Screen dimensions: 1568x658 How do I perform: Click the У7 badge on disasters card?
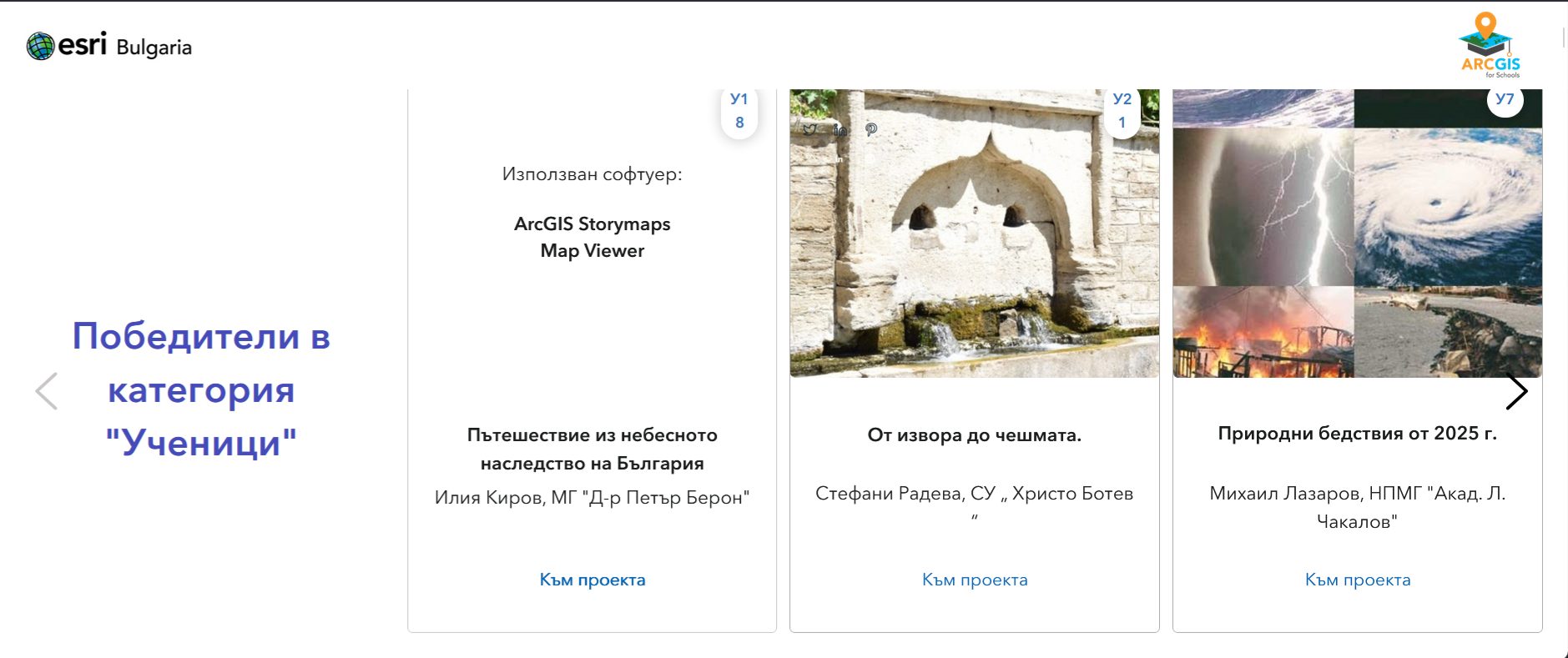click(x=1505, y=100)
